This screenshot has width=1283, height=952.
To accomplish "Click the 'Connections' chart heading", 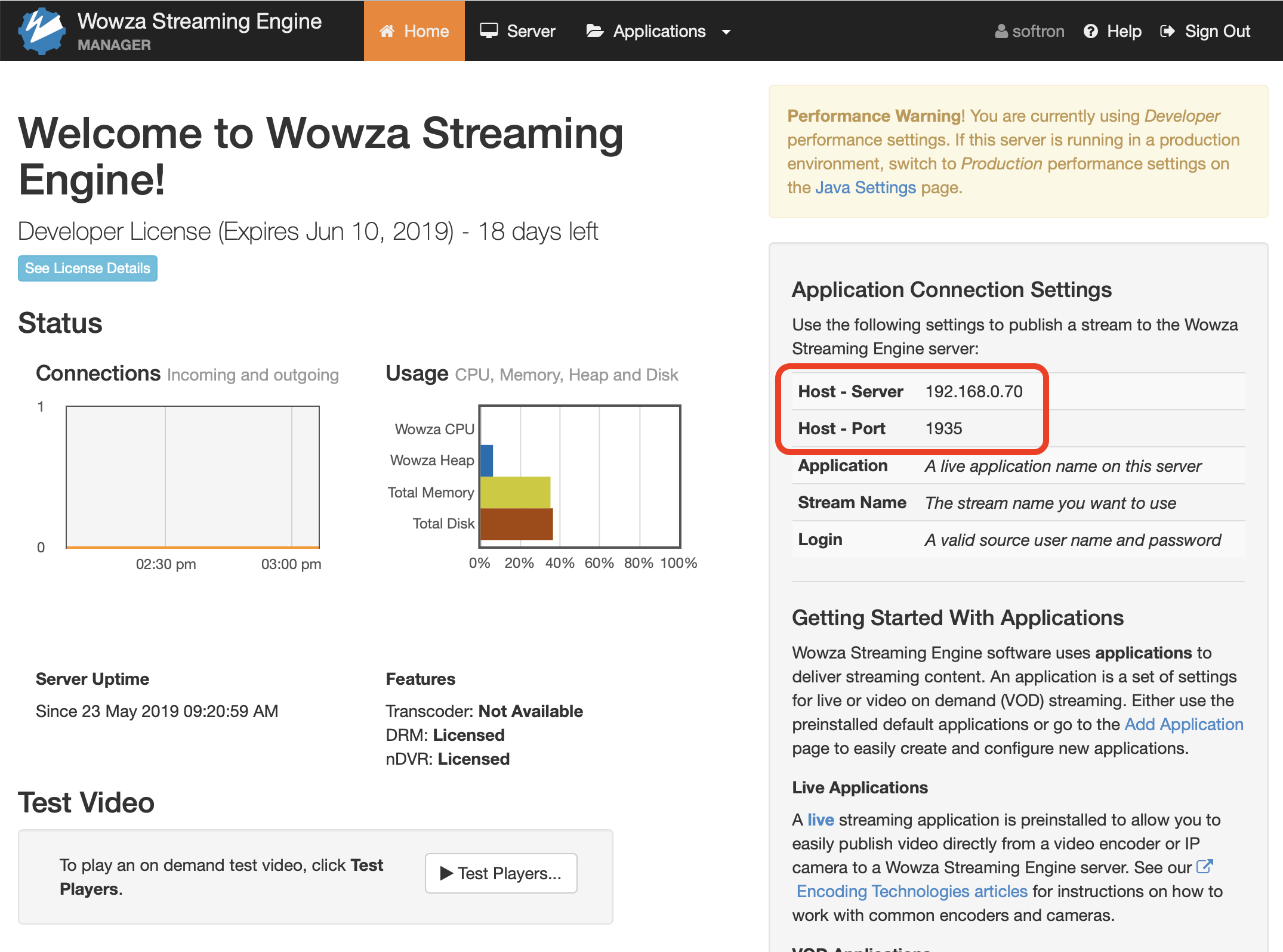I will 98,373.
